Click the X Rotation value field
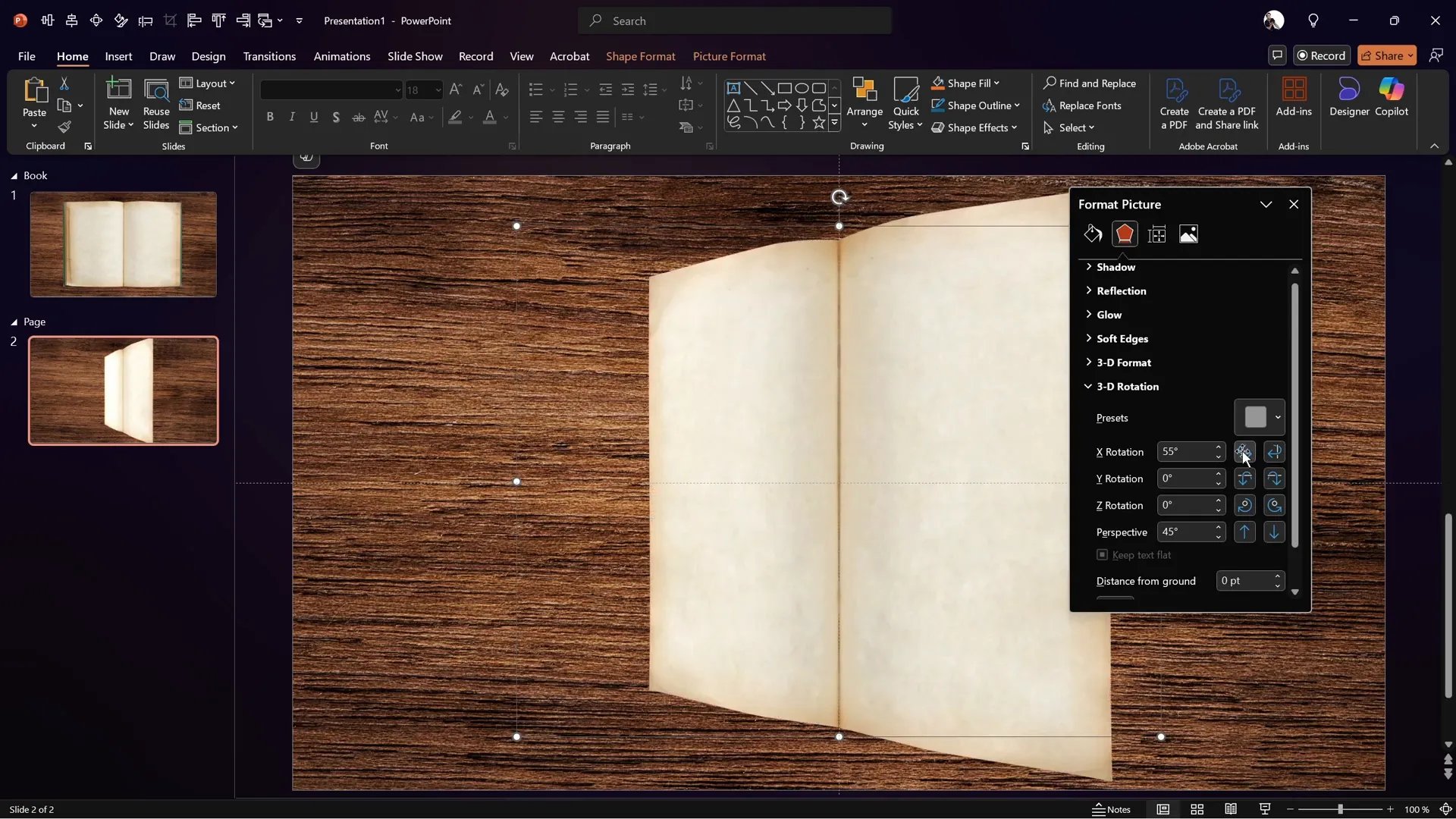The width and height of the screenshot is (1456, 819). [x=1185, y=452]
